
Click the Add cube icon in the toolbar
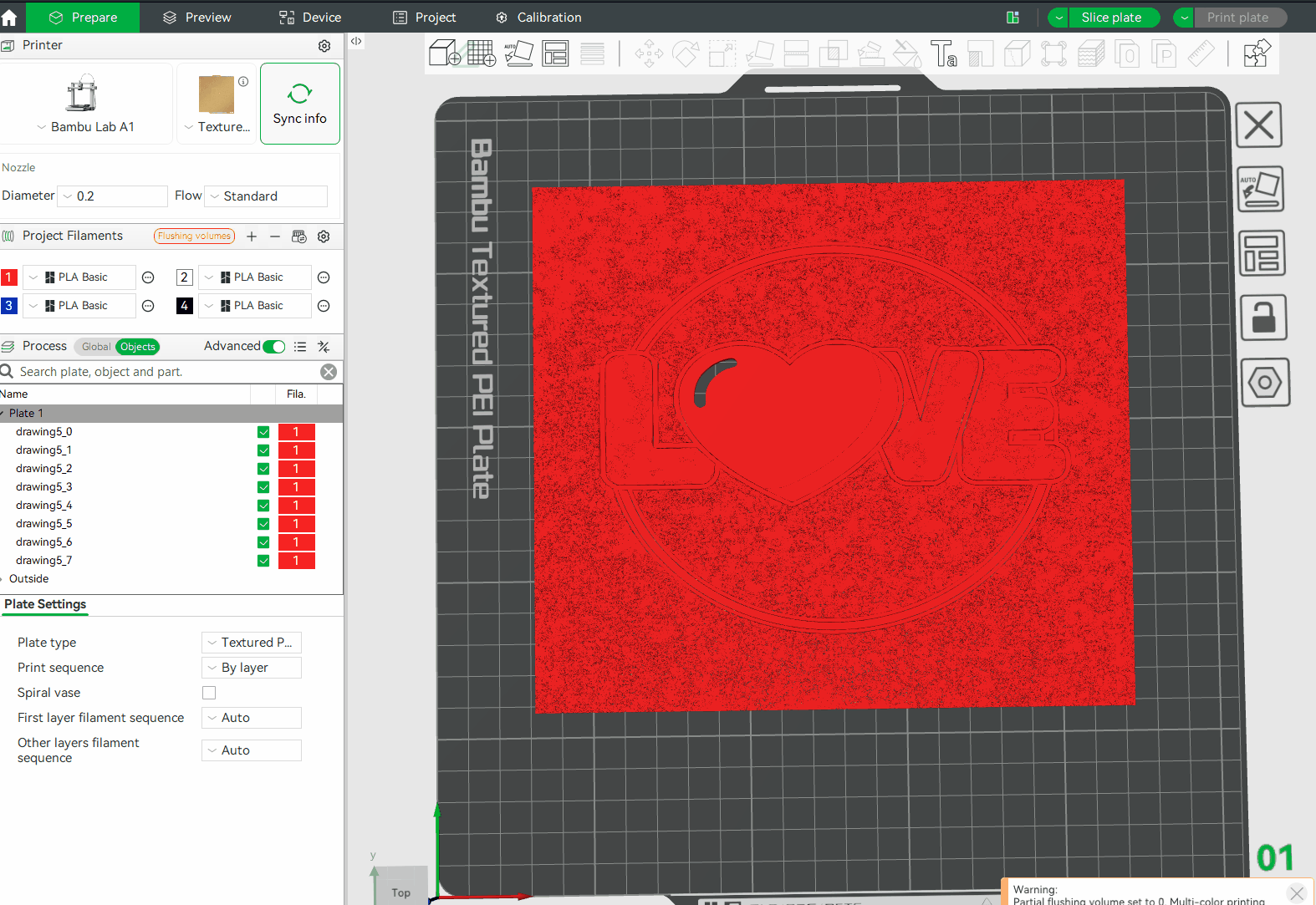pos(444,53)
